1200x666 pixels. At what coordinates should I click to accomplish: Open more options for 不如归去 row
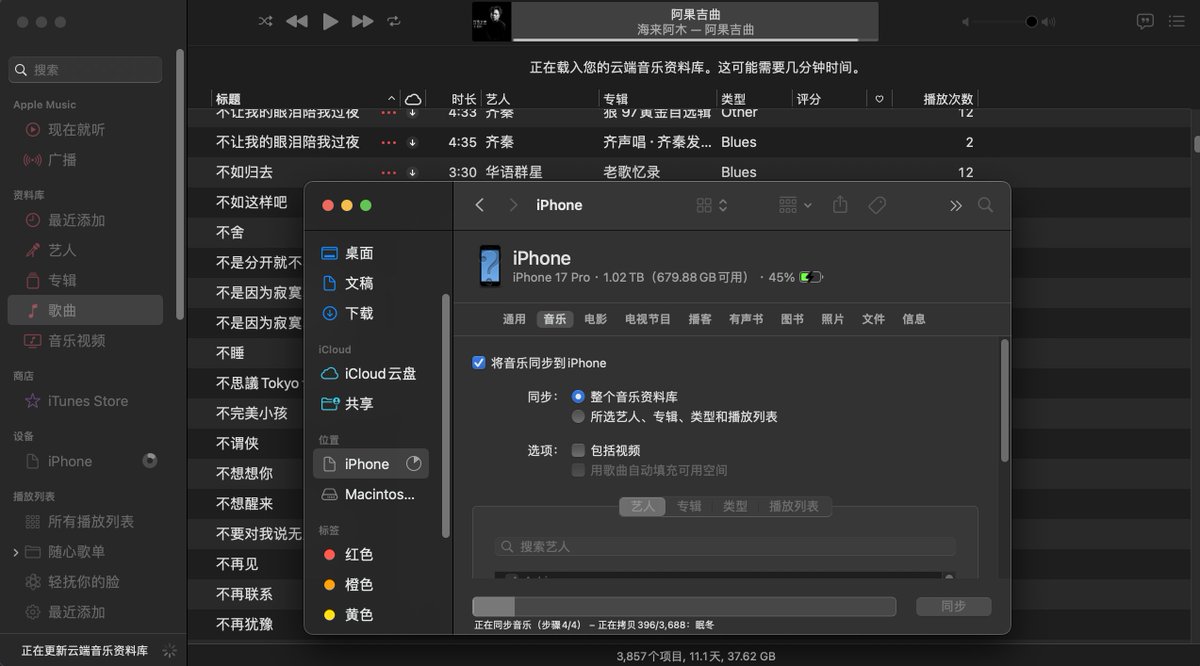click(389, 172)
